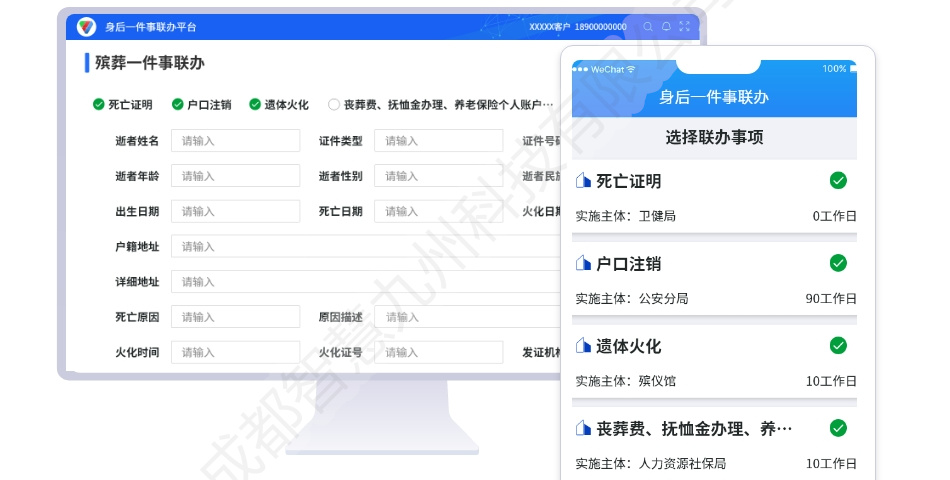Click the XXXXX客户 account name
The height and width of the screenshot is (480, 950).
[549, 27]
